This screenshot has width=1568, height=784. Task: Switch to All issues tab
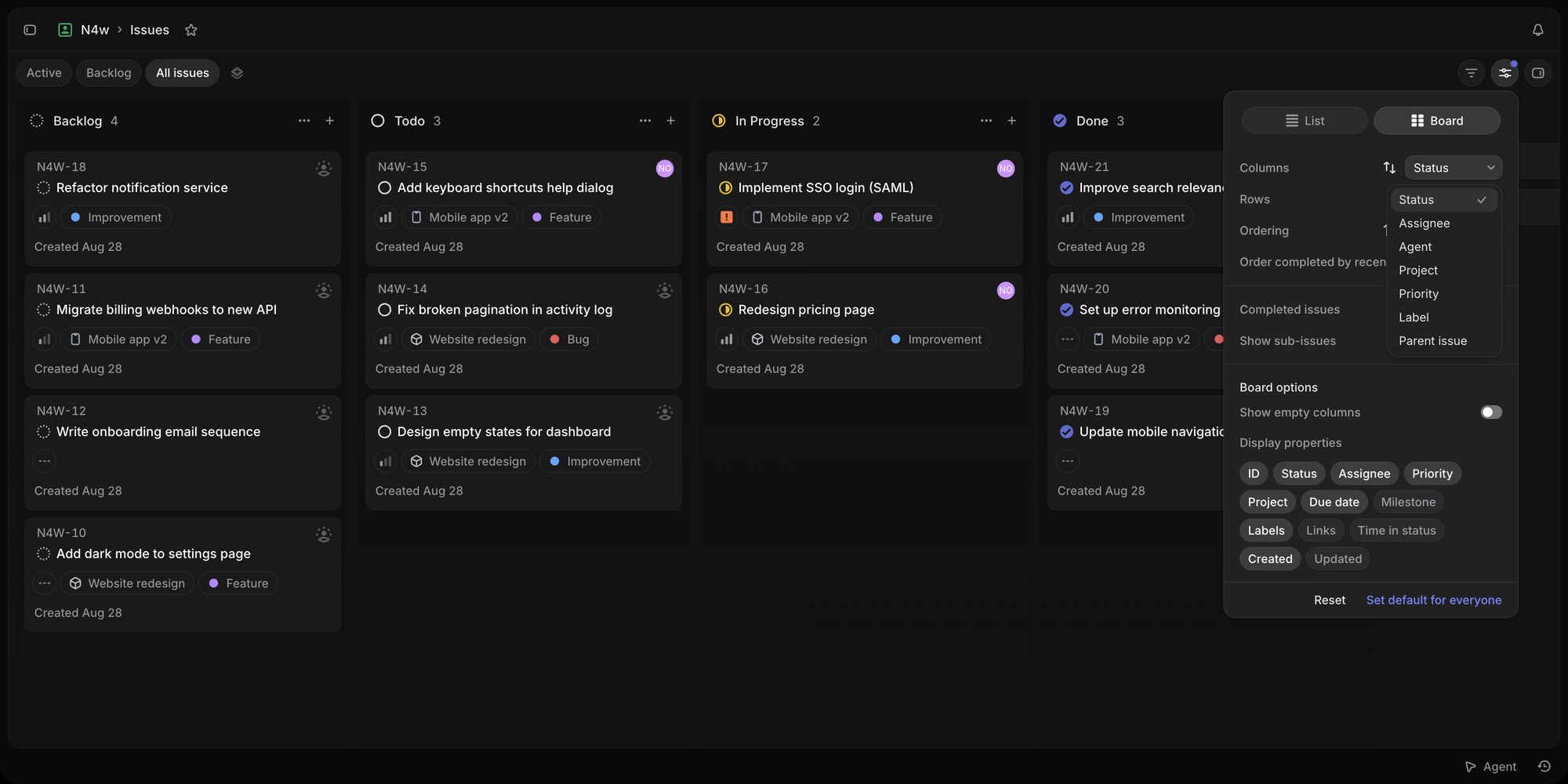[183, 73]
